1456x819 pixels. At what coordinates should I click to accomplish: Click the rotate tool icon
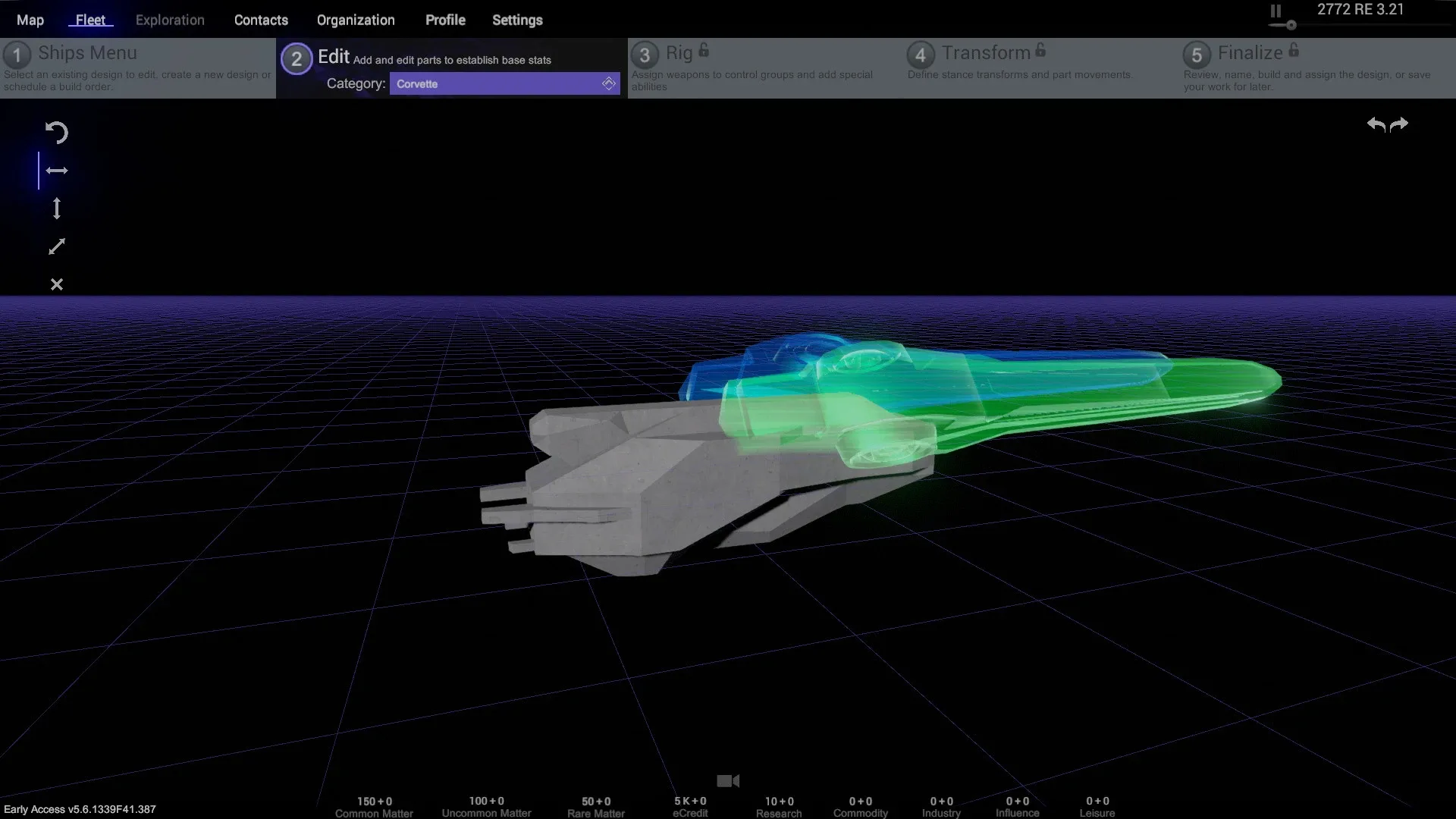56,133
